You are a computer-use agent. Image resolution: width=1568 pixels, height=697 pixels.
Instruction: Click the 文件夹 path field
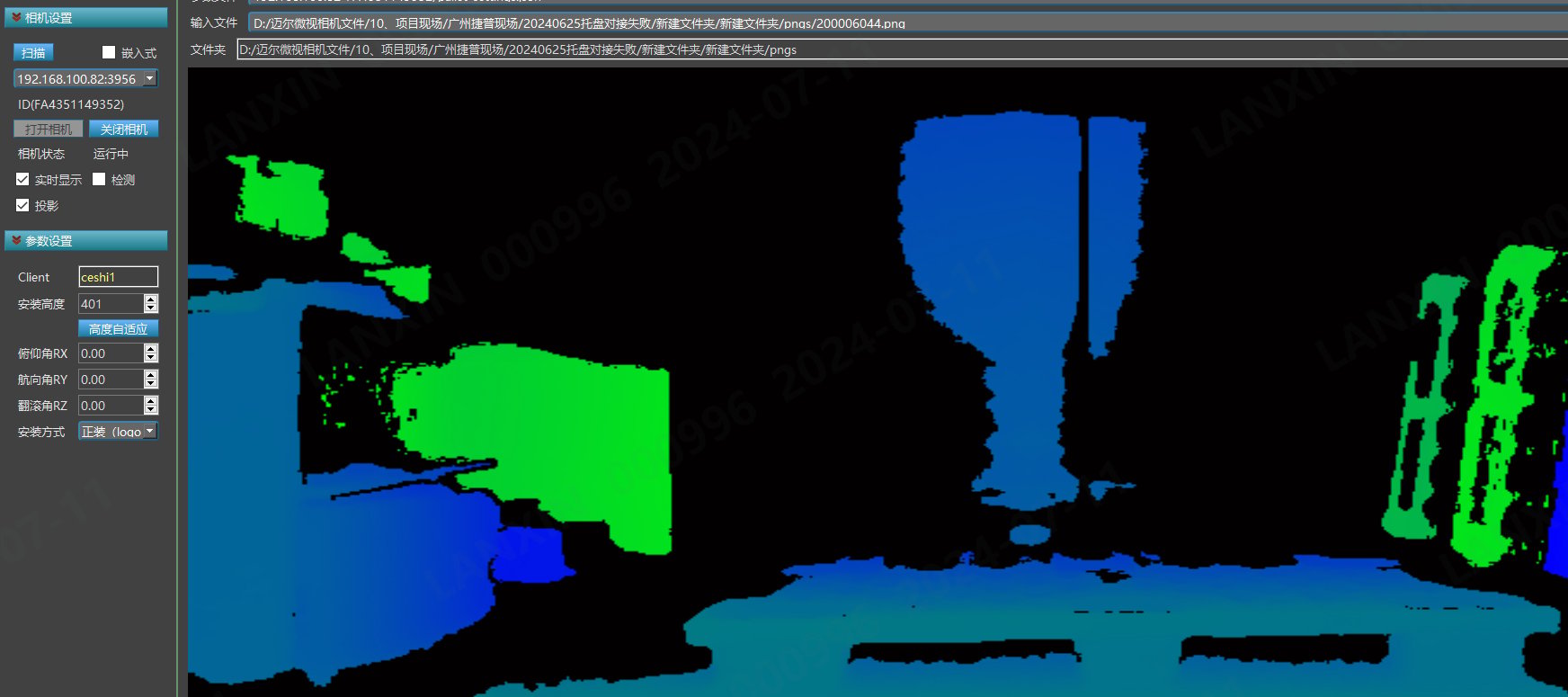pos(902,49)
